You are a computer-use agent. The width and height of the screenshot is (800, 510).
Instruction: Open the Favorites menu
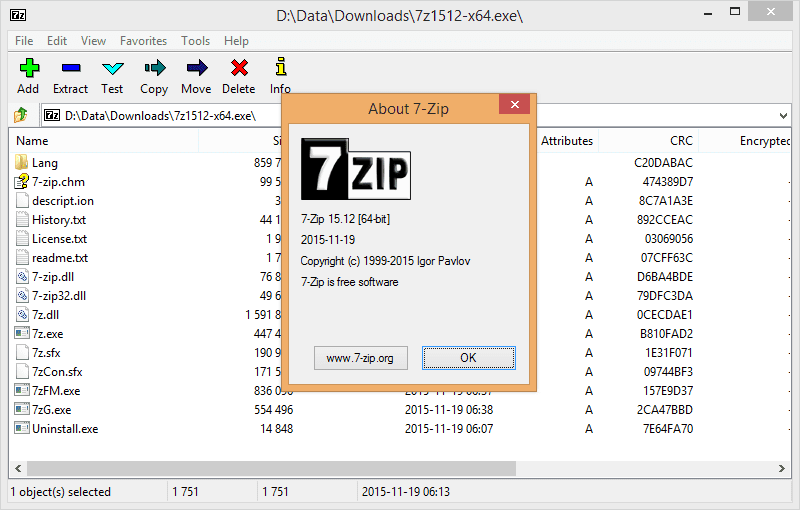tap(143, 41)
